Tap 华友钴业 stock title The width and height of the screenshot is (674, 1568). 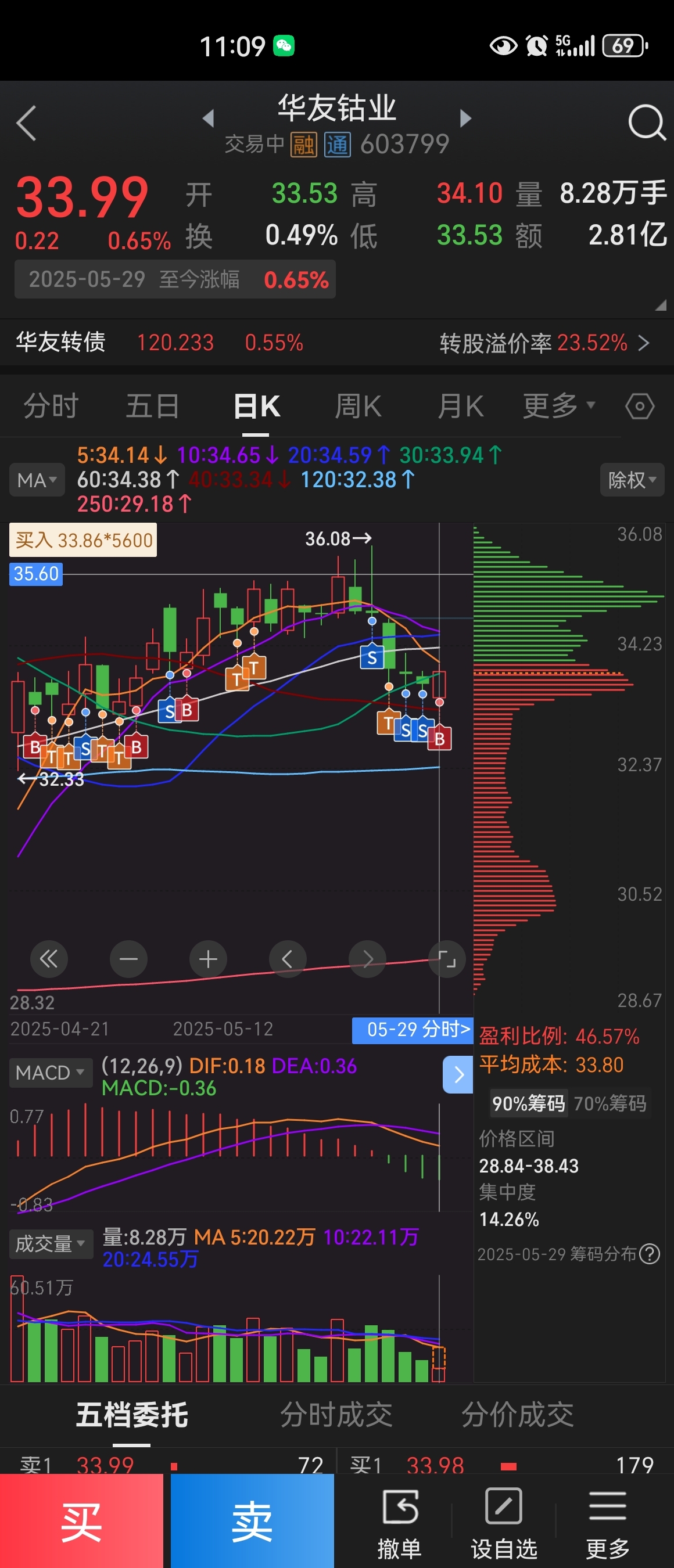point(338,109)
